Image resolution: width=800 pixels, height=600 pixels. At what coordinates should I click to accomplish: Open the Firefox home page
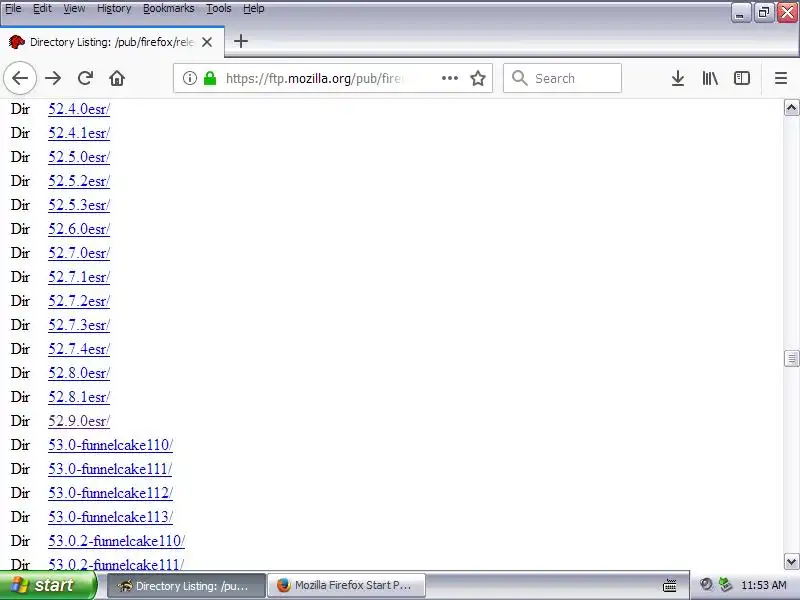coord(117,78)
